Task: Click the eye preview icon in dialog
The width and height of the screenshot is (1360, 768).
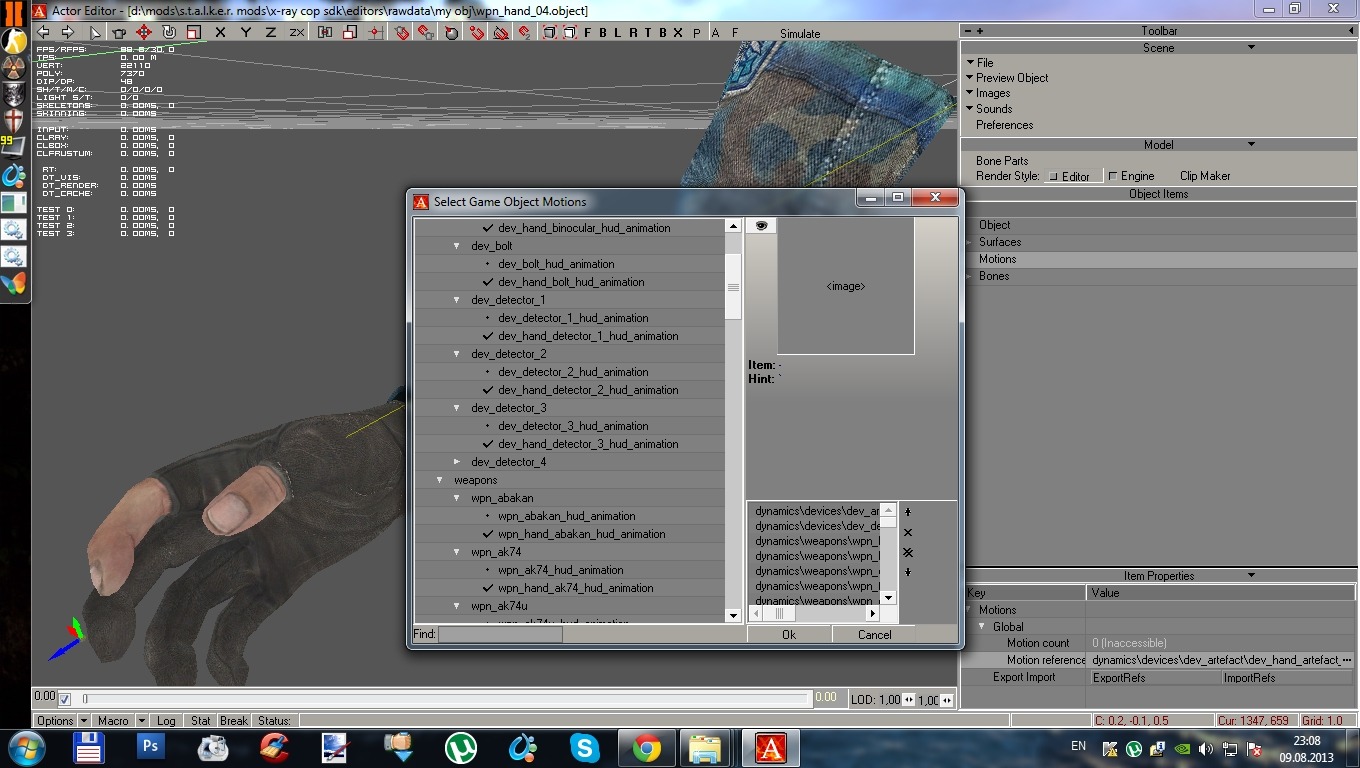Action: pyautogui.click(x=761, y=226)
